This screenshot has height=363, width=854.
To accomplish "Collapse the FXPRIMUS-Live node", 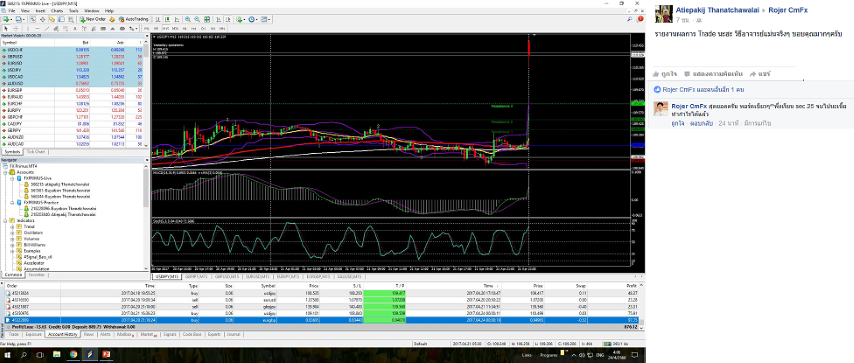I will tap(13, 178).
